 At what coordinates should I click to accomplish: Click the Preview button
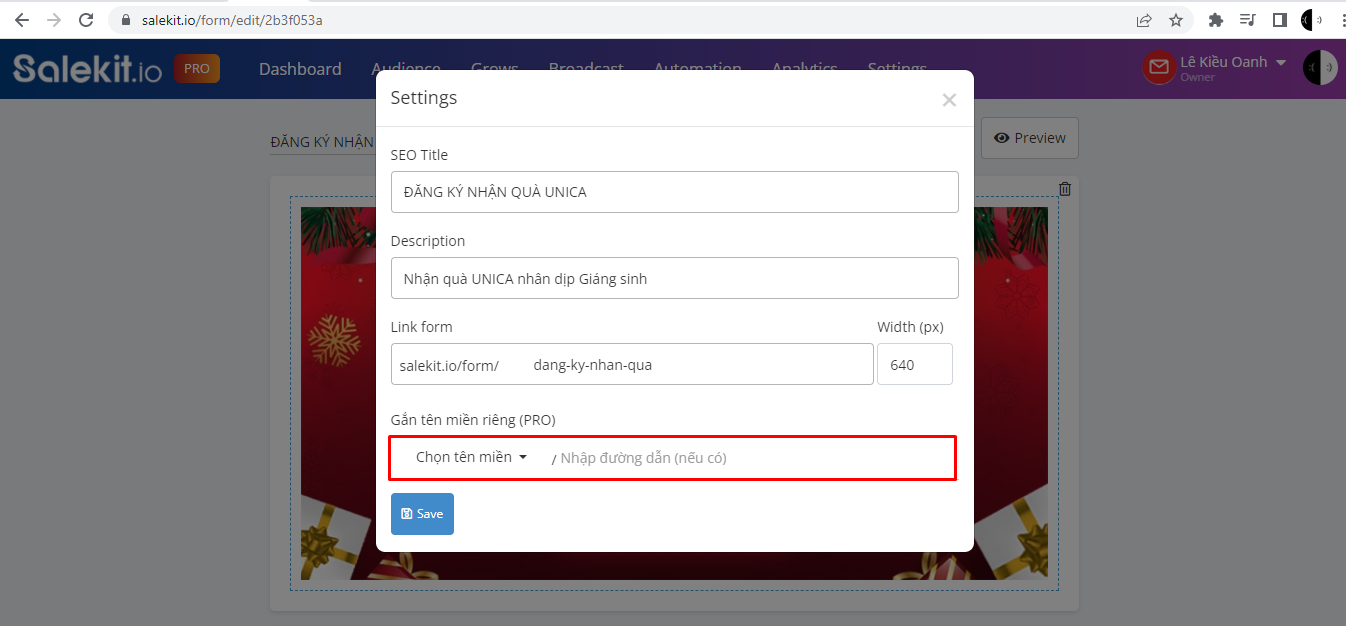1030,138
